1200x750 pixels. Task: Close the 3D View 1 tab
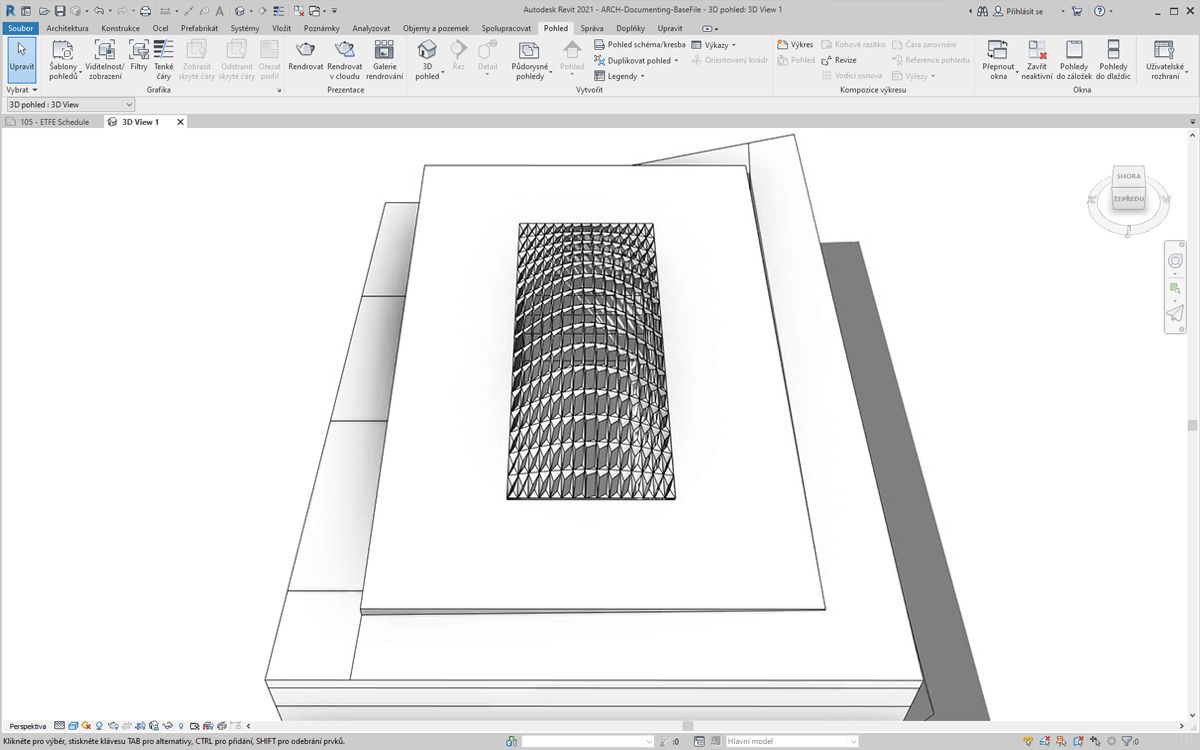(x=181, y=122)
